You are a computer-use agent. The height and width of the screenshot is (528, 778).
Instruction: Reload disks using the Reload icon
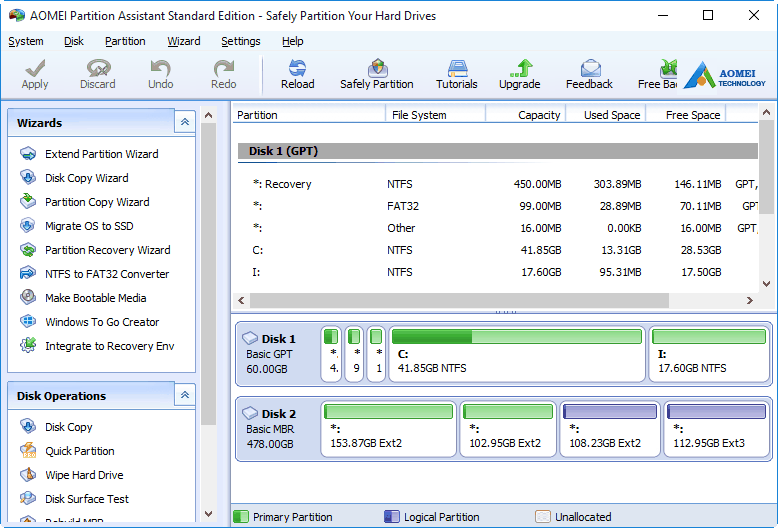297,68
